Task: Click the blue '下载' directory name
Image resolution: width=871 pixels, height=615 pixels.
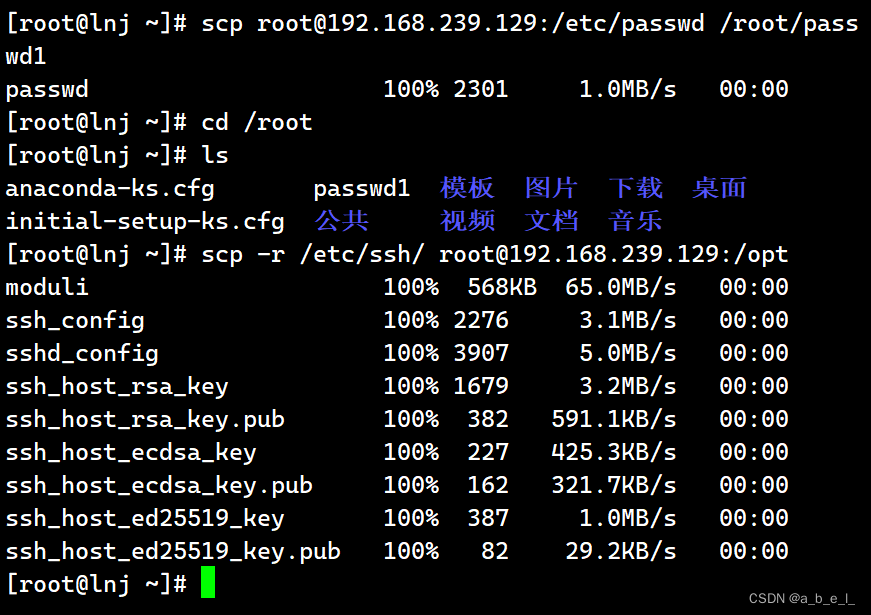Action: (635, 188)
